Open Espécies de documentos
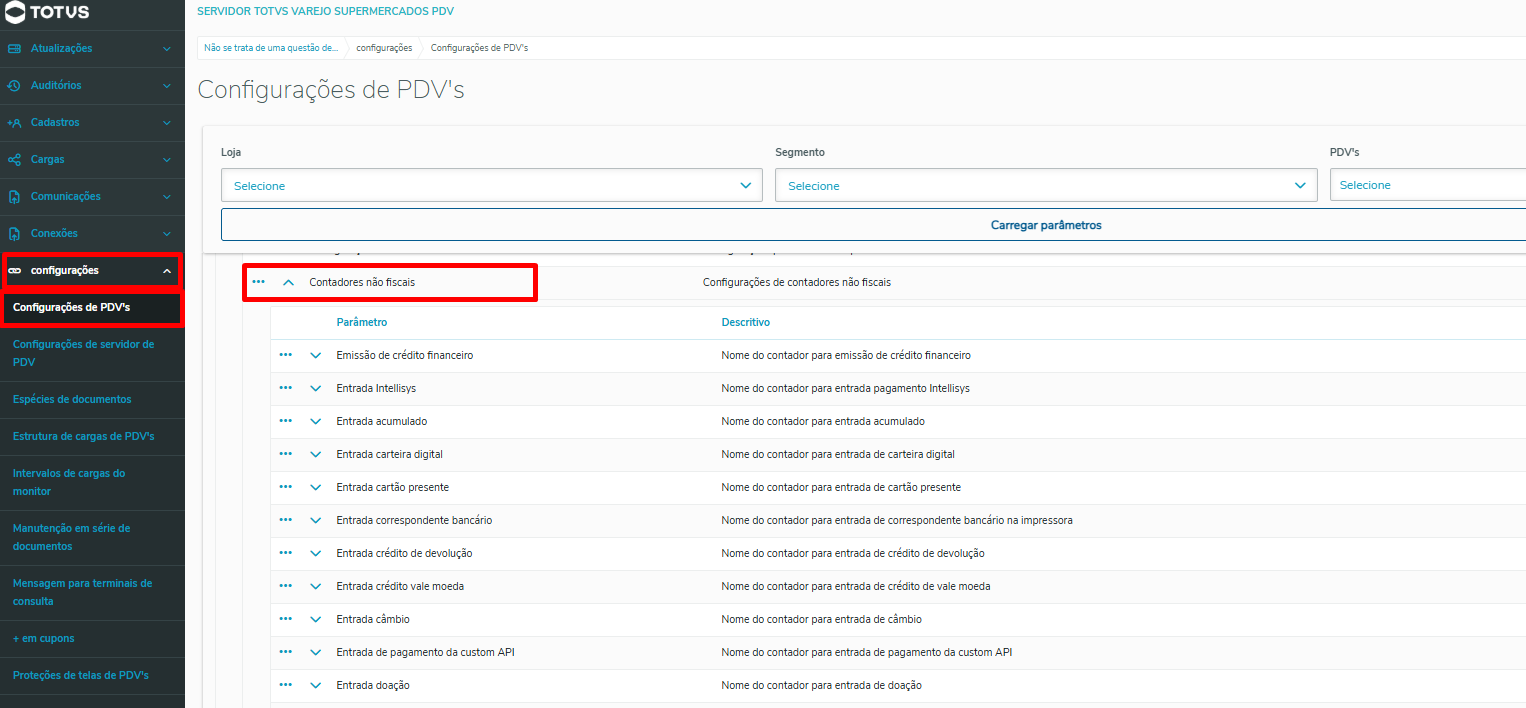 point(92,399)
